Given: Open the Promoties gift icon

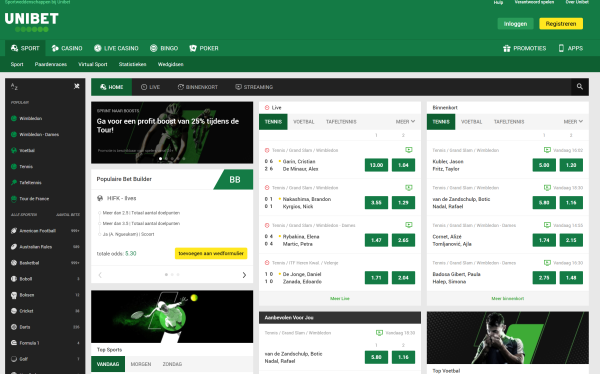Looking at the screenshot, I should pyautogui.click(x=507, y=48).
